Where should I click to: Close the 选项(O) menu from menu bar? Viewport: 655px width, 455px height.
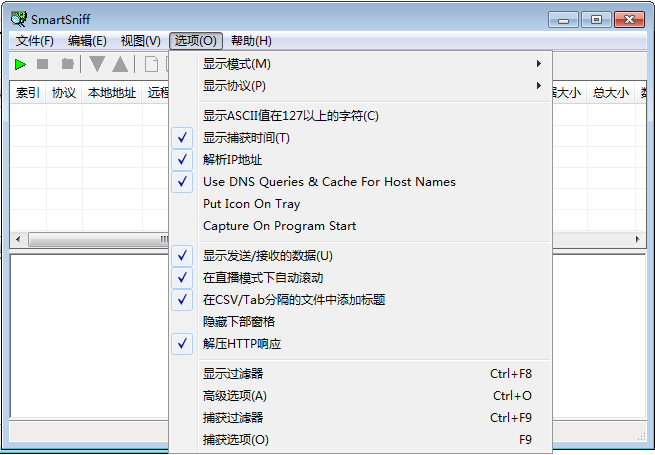(195, 41)
